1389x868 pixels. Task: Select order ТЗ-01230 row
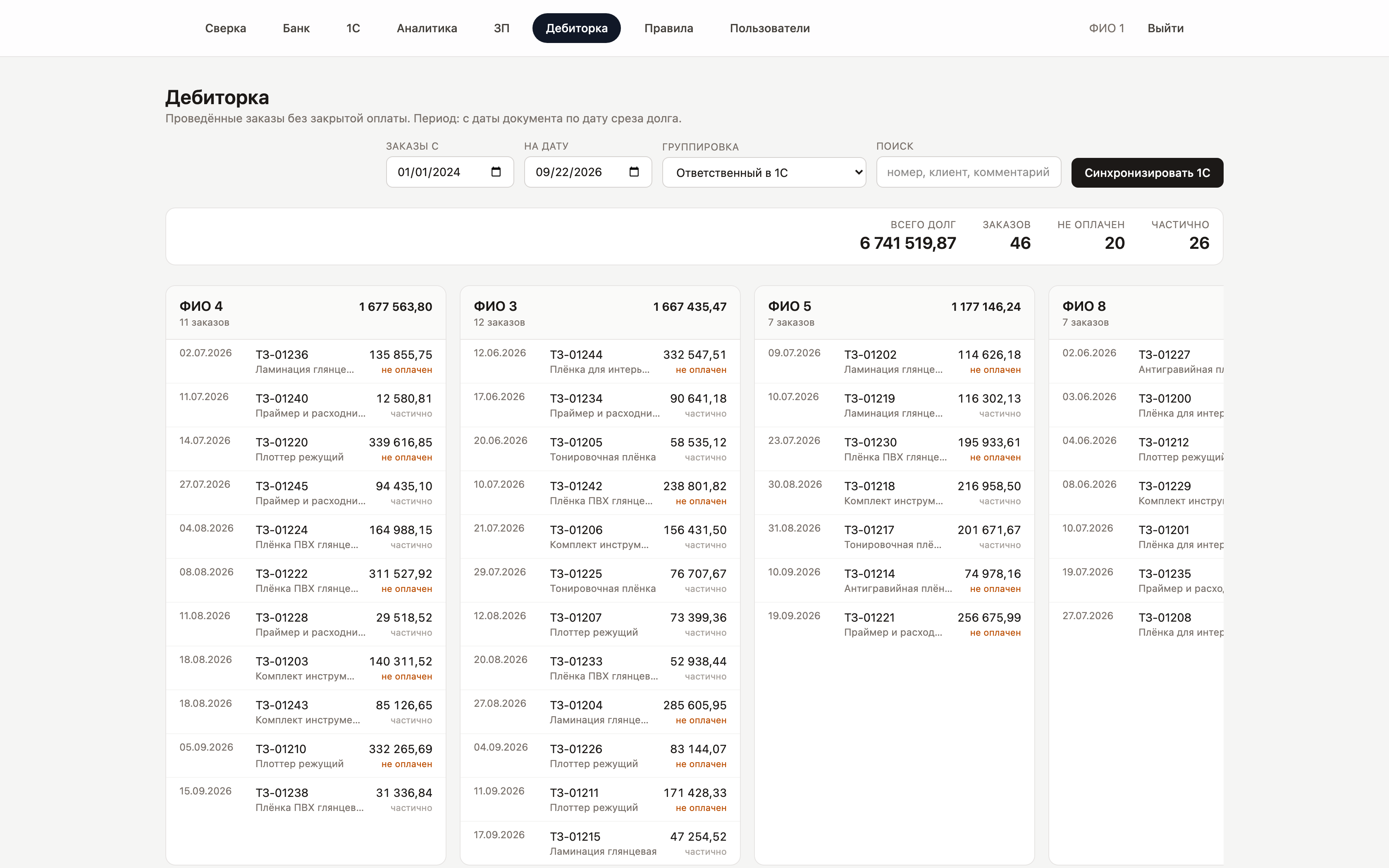point(894,449)
